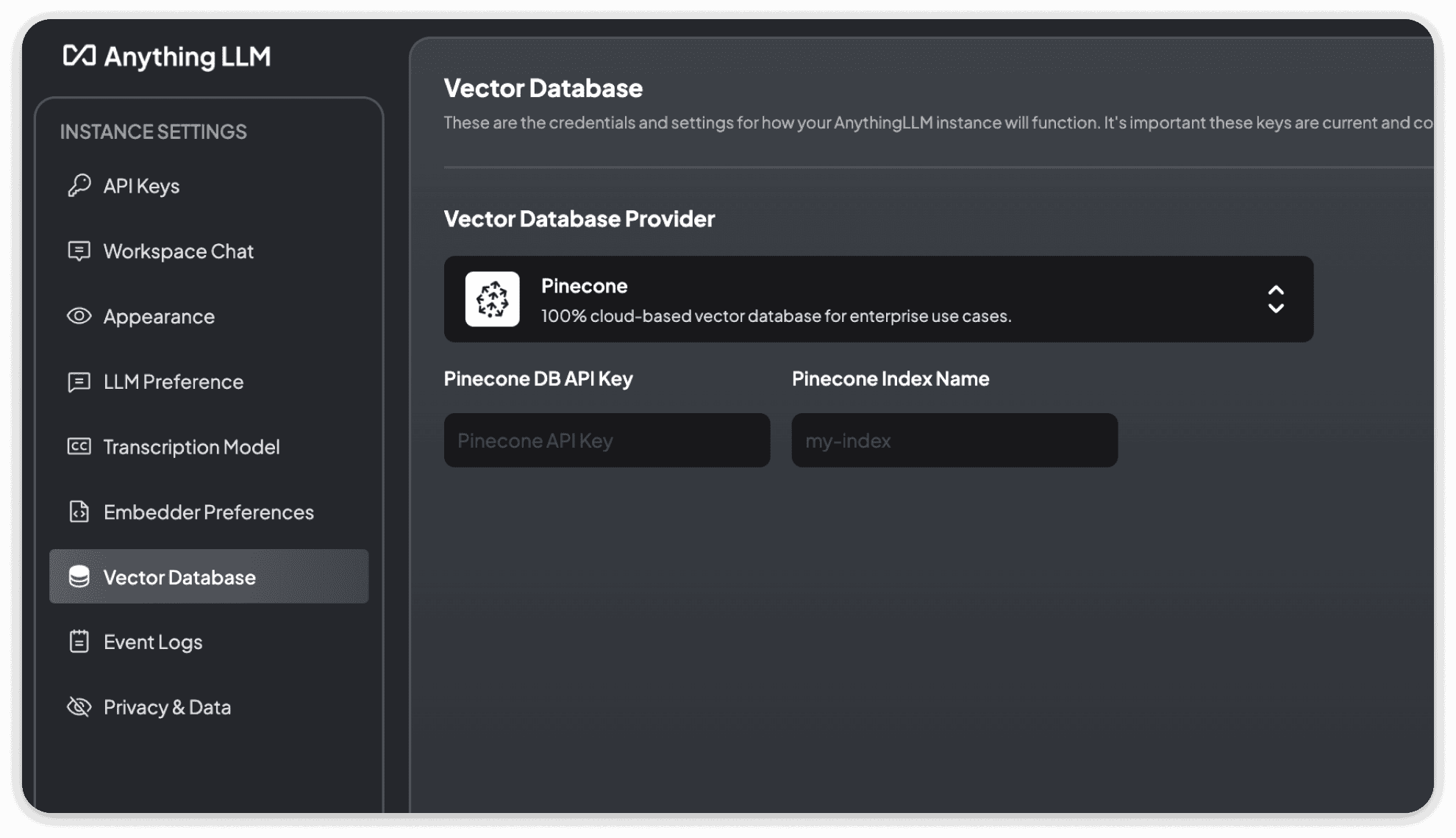Select LLM Preference settings

point(173,380)
